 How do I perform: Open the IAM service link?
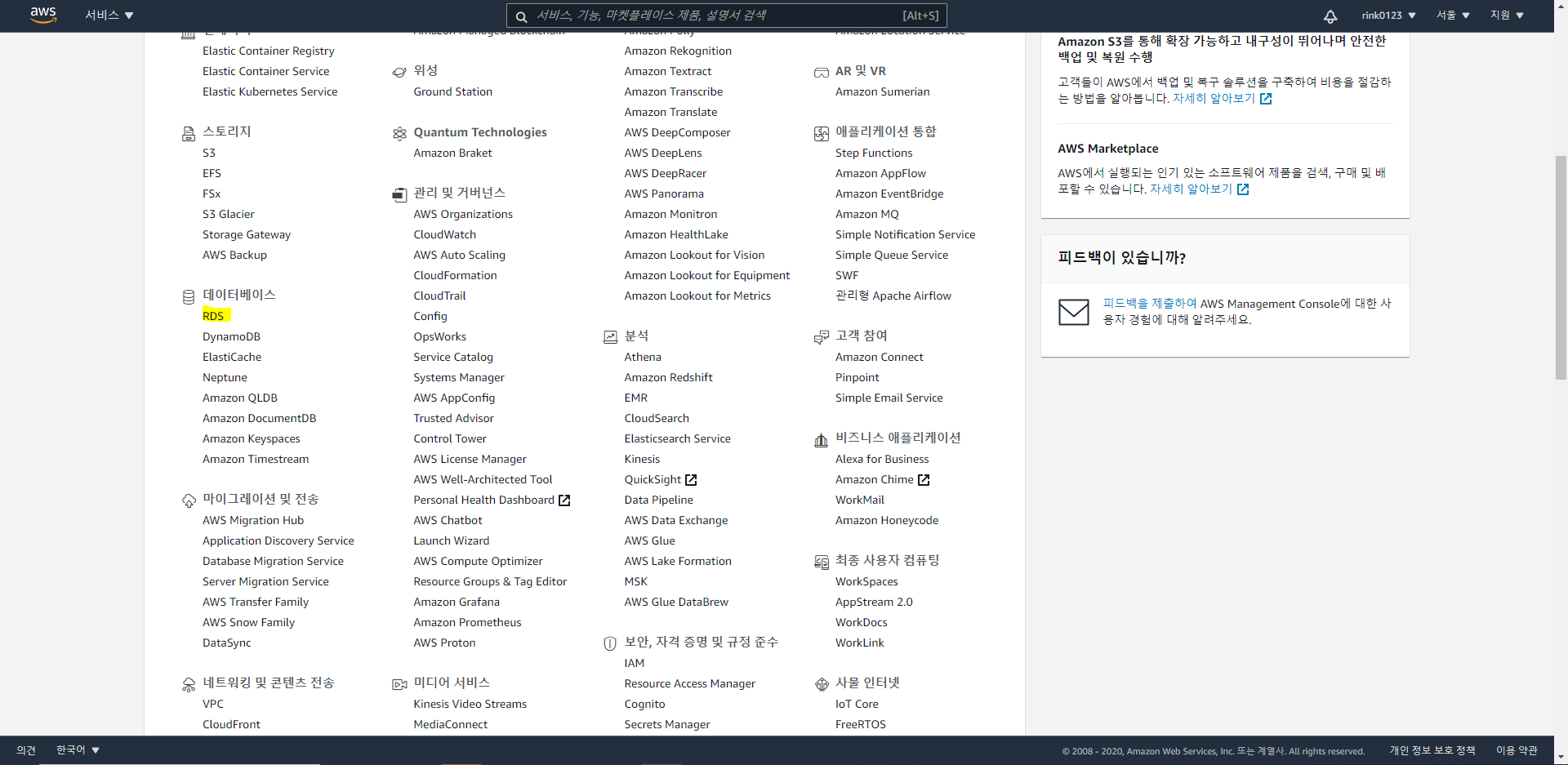(x=635, y=663)
